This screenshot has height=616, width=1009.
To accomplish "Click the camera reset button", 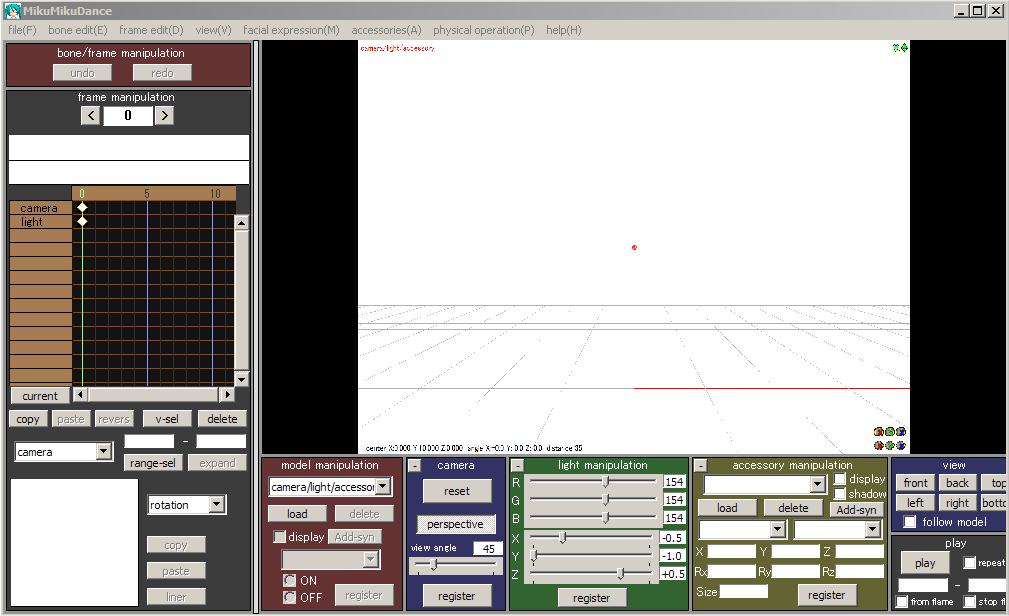I will coord(457,491).
